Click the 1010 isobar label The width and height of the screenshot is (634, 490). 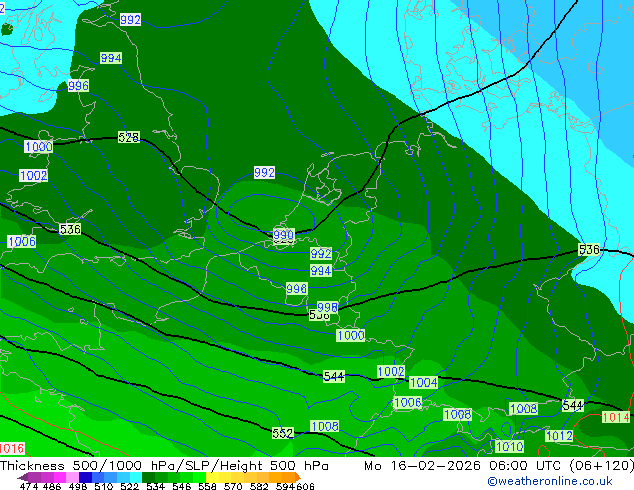coord(509,447)
